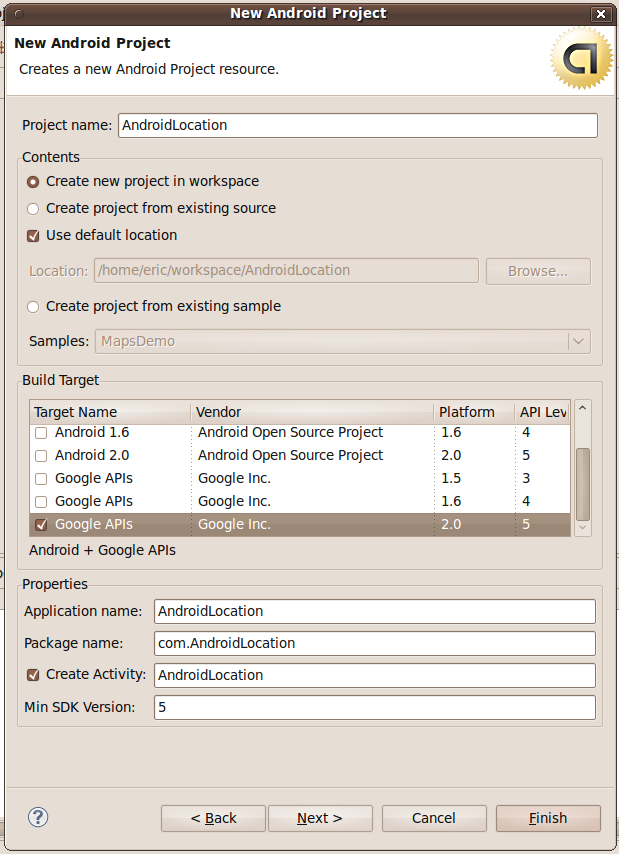Select Android Open Source Project in Android 2.0 row
This screenshot has height=854, width=619.
pos(290,455)
